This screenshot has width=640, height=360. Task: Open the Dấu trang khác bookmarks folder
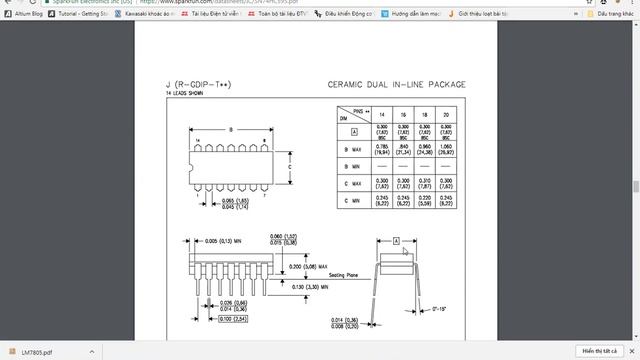(610, 14)
